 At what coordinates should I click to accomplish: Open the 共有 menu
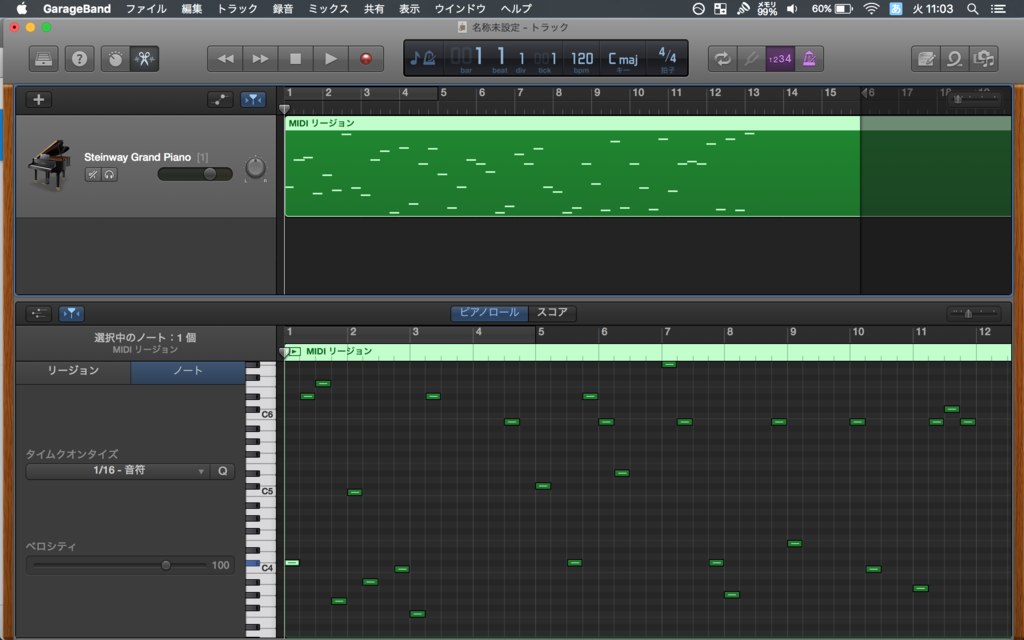tap(374, 8)
